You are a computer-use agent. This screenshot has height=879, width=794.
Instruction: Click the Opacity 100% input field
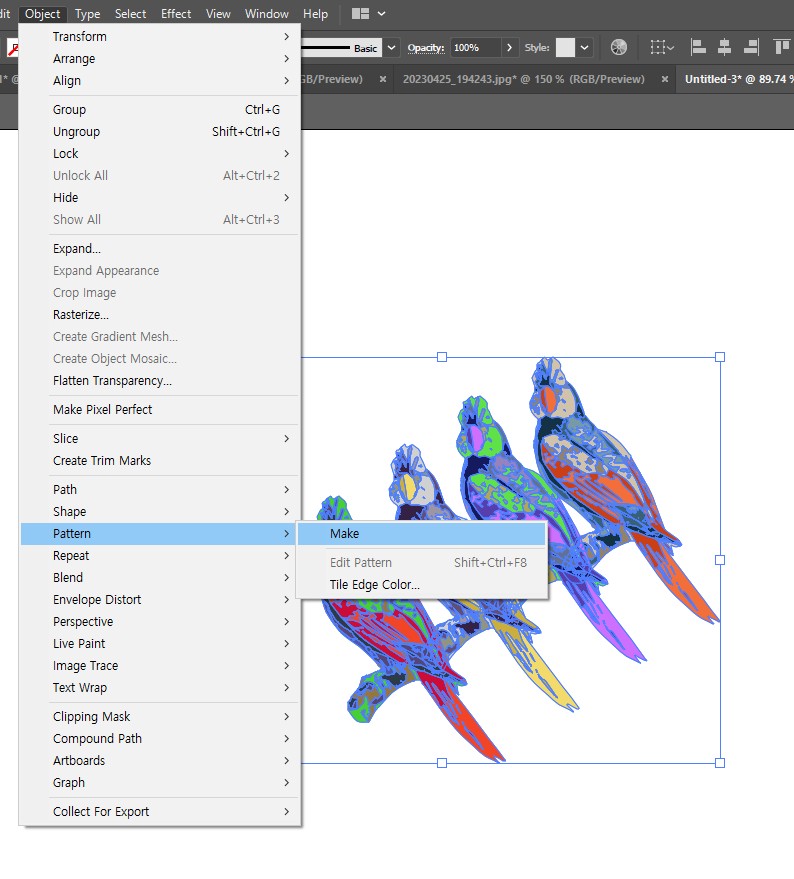[475, 48]
